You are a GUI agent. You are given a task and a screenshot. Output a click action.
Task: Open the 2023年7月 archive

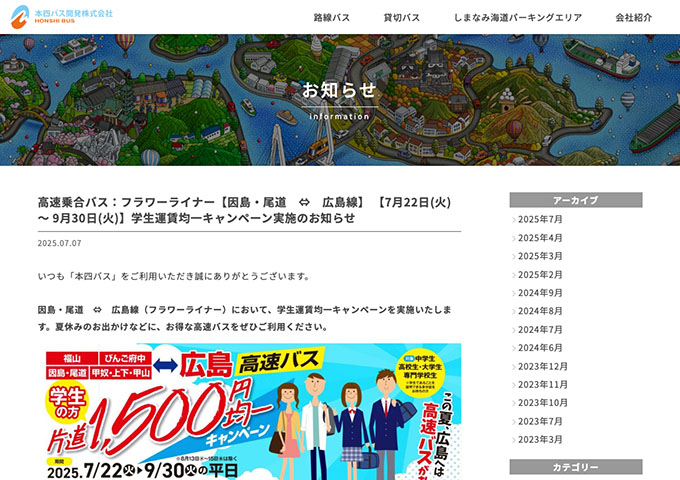click(x=540, y=421)
